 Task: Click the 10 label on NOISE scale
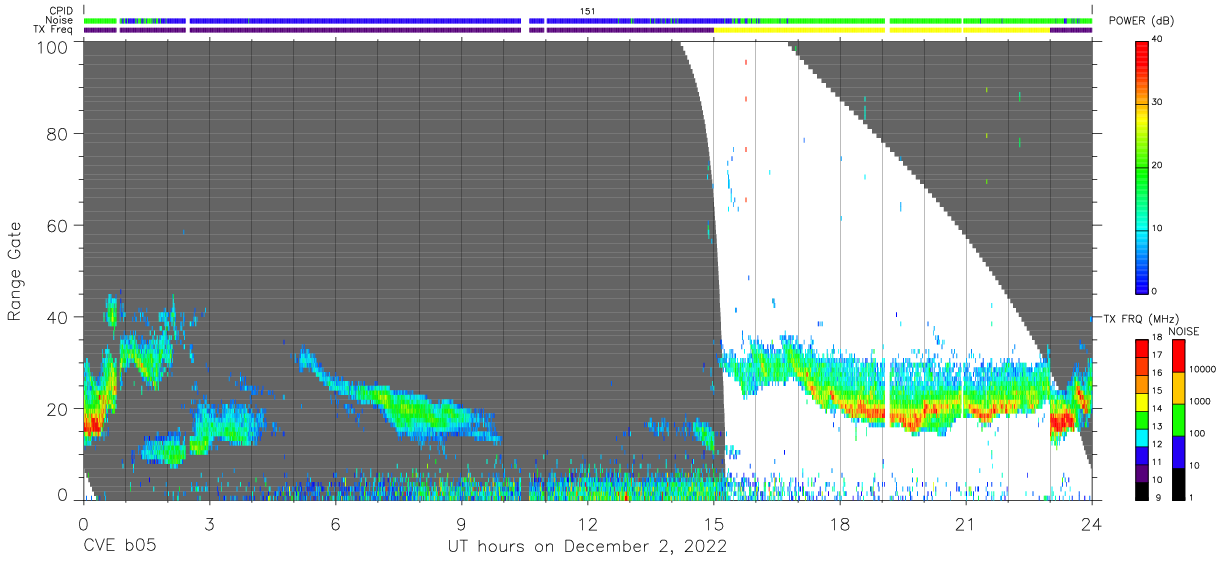(x=1195, y=465)
